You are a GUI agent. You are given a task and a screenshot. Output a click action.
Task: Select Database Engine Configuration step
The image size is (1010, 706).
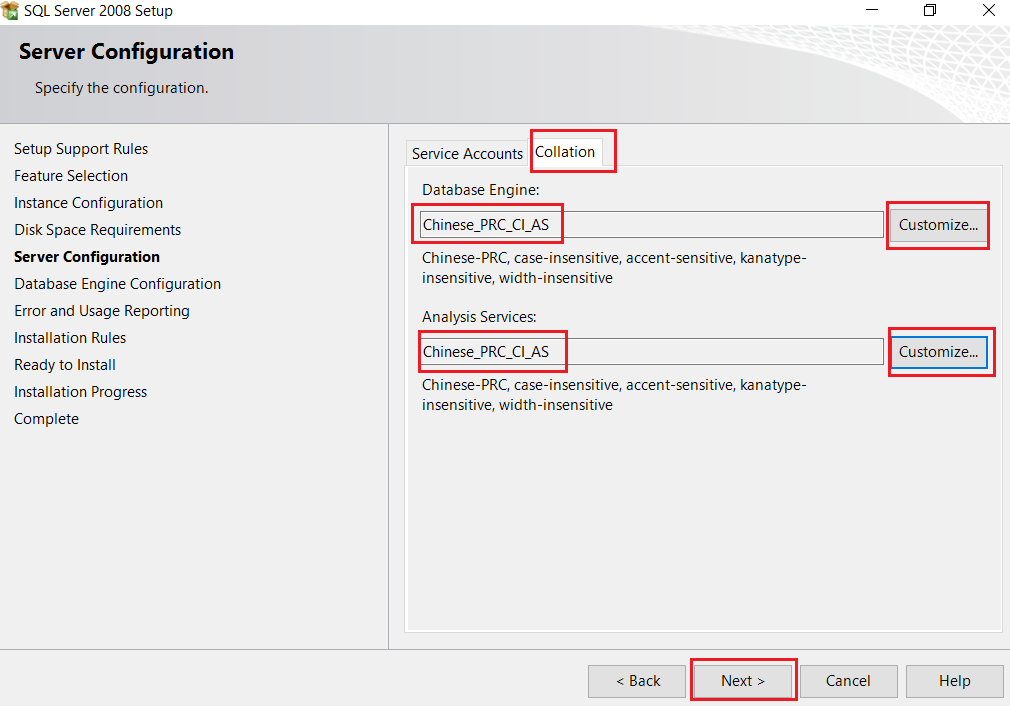pos(117,284)
